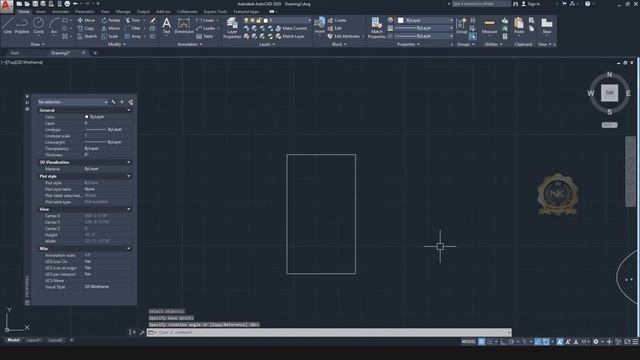
Task: Click Create block button
Action: pyautogui.click(x=337, y=20)
